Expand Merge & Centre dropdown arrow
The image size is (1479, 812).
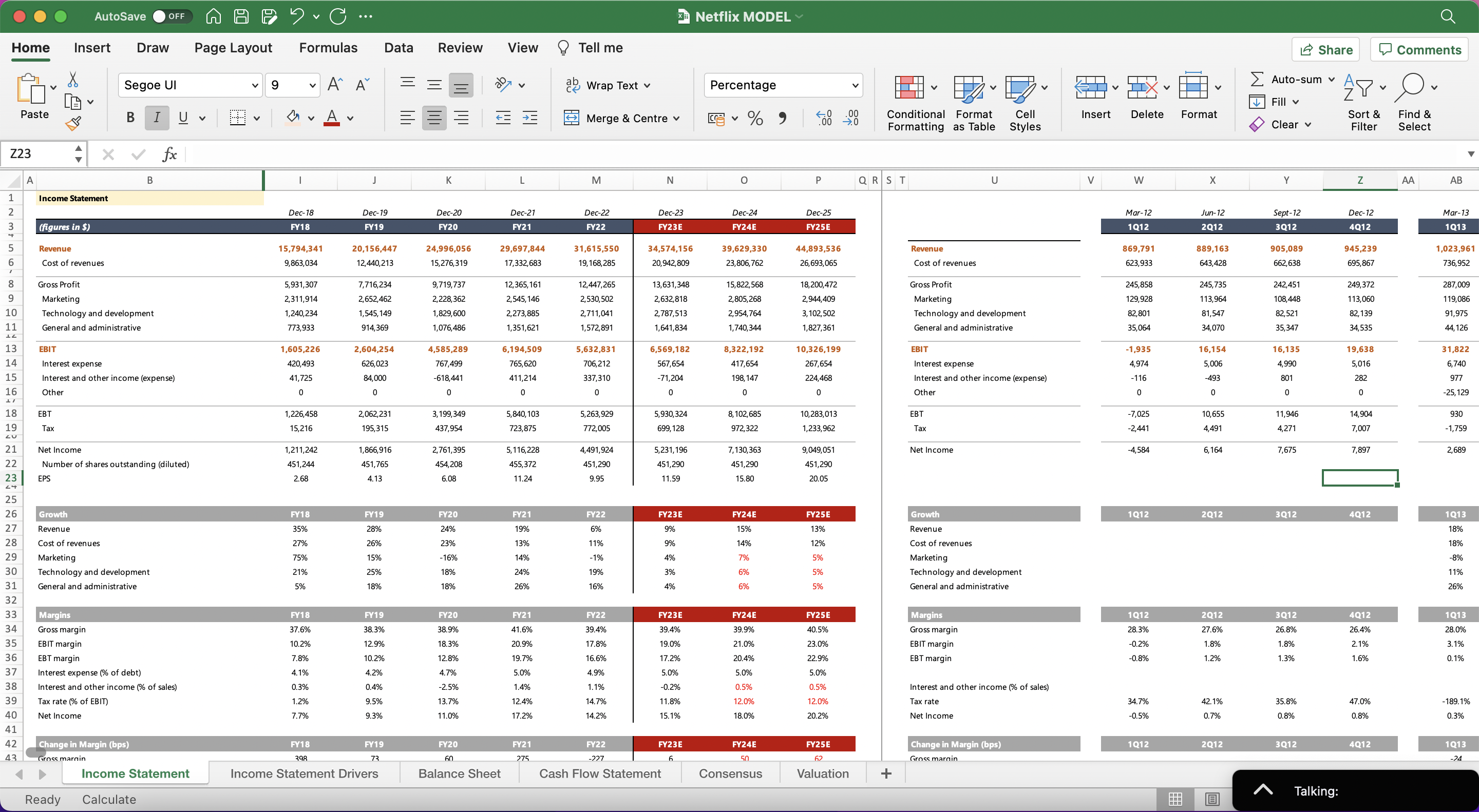(676, 118)
